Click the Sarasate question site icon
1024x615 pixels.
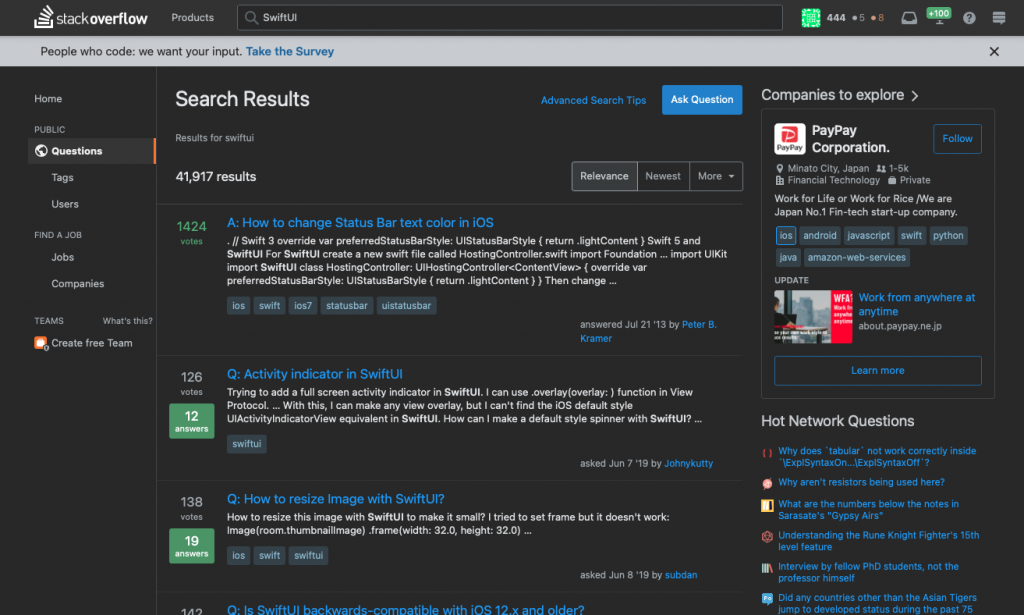[767, 505]
